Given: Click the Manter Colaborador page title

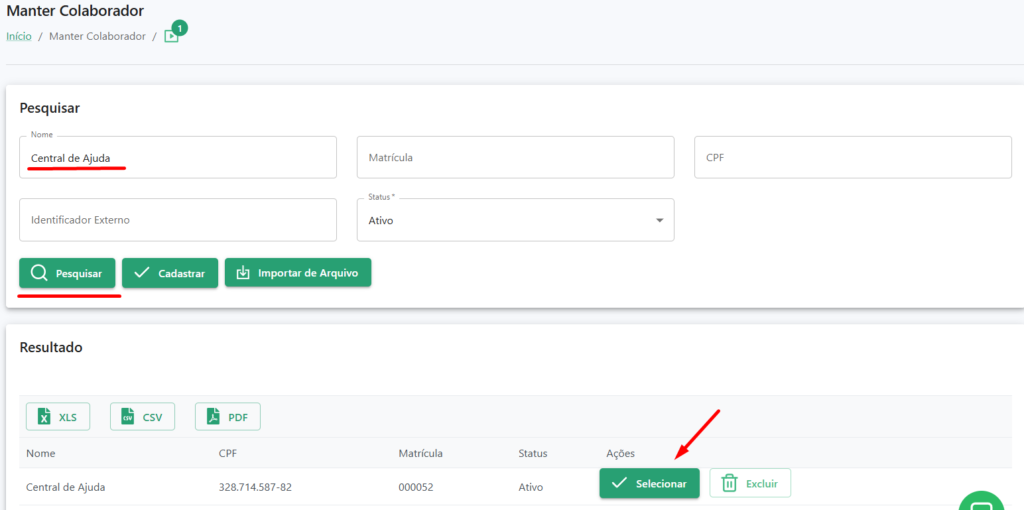Looking at the screenshot, I should (x=75, y=10).
